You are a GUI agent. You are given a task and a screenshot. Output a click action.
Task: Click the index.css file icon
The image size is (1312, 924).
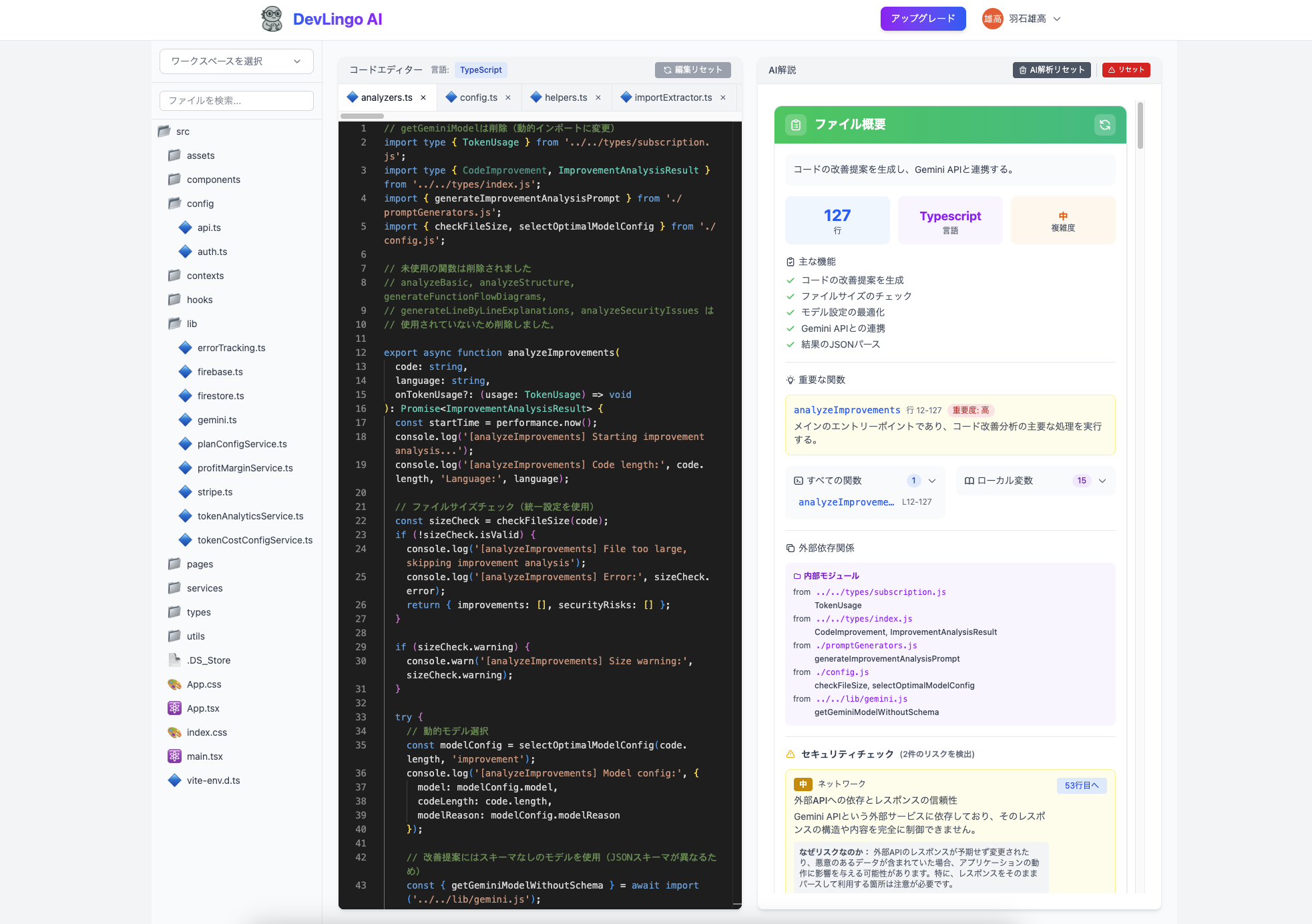pyautogui.click(x=175, y=732)
